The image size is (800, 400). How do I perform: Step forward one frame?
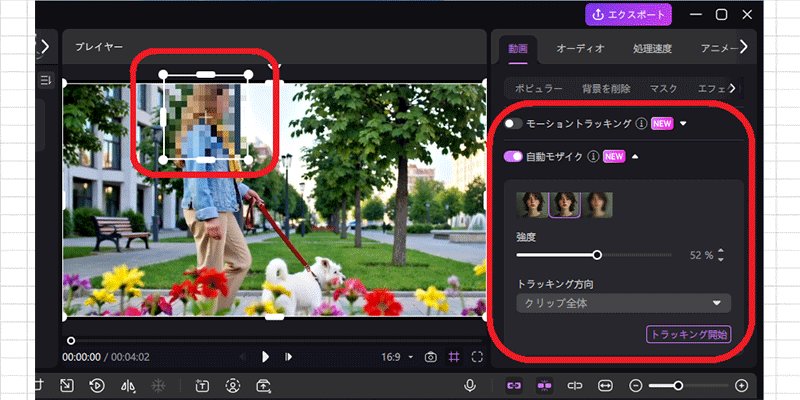tap(289, 357)
